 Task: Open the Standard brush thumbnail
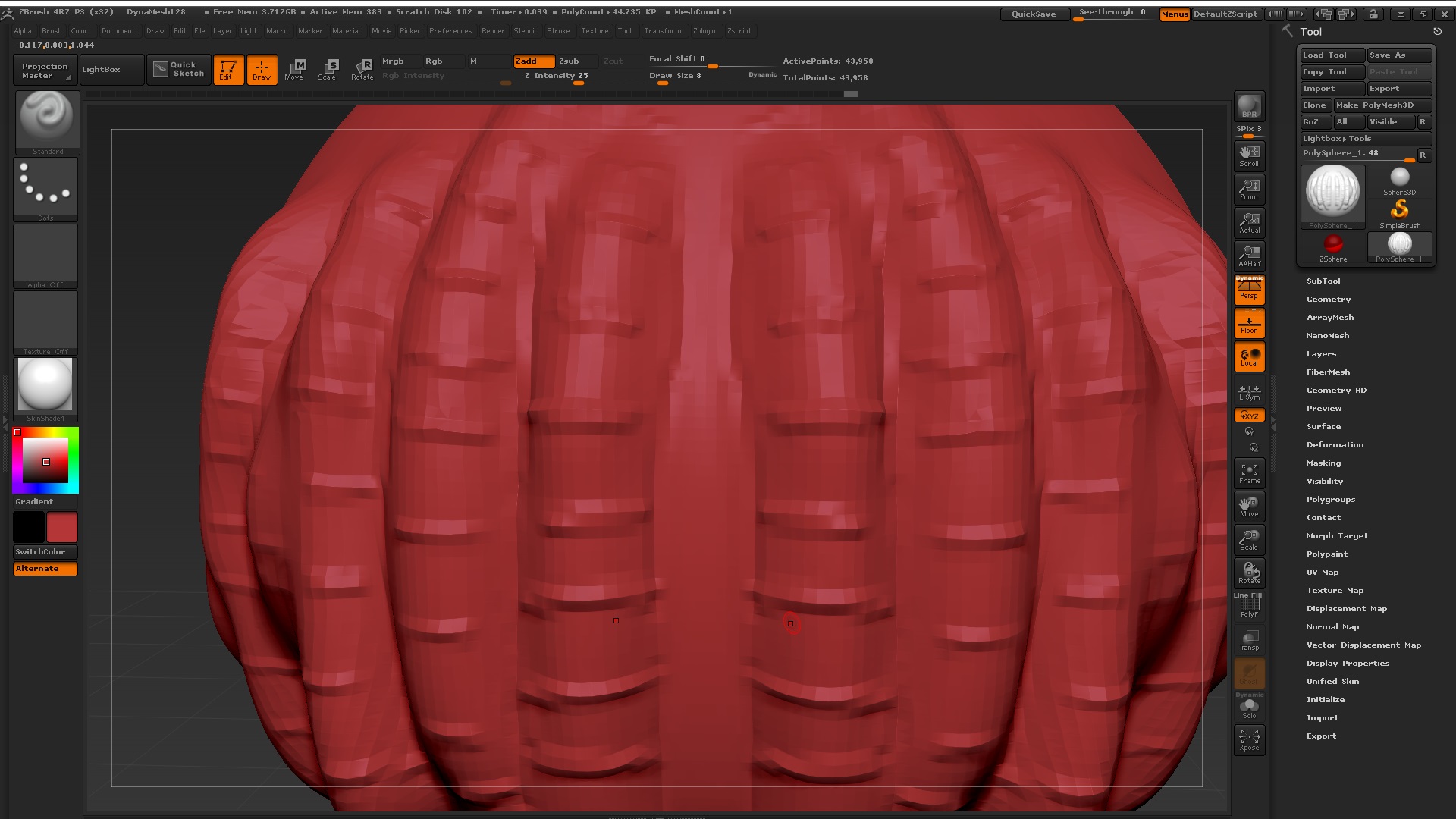[x=47, y=118]
